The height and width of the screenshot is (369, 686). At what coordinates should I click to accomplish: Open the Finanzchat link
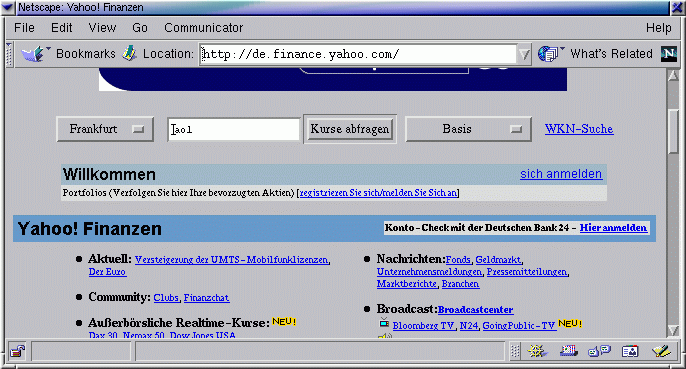pos(206,298)
